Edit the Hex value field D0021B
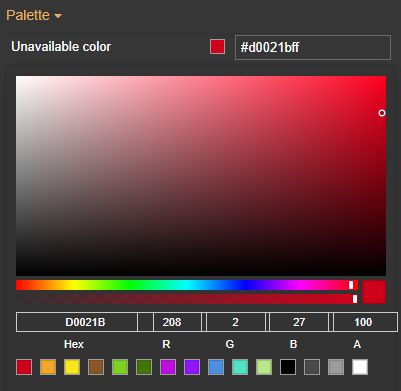This screenshot has width=401, height=391. coord(77,322)
